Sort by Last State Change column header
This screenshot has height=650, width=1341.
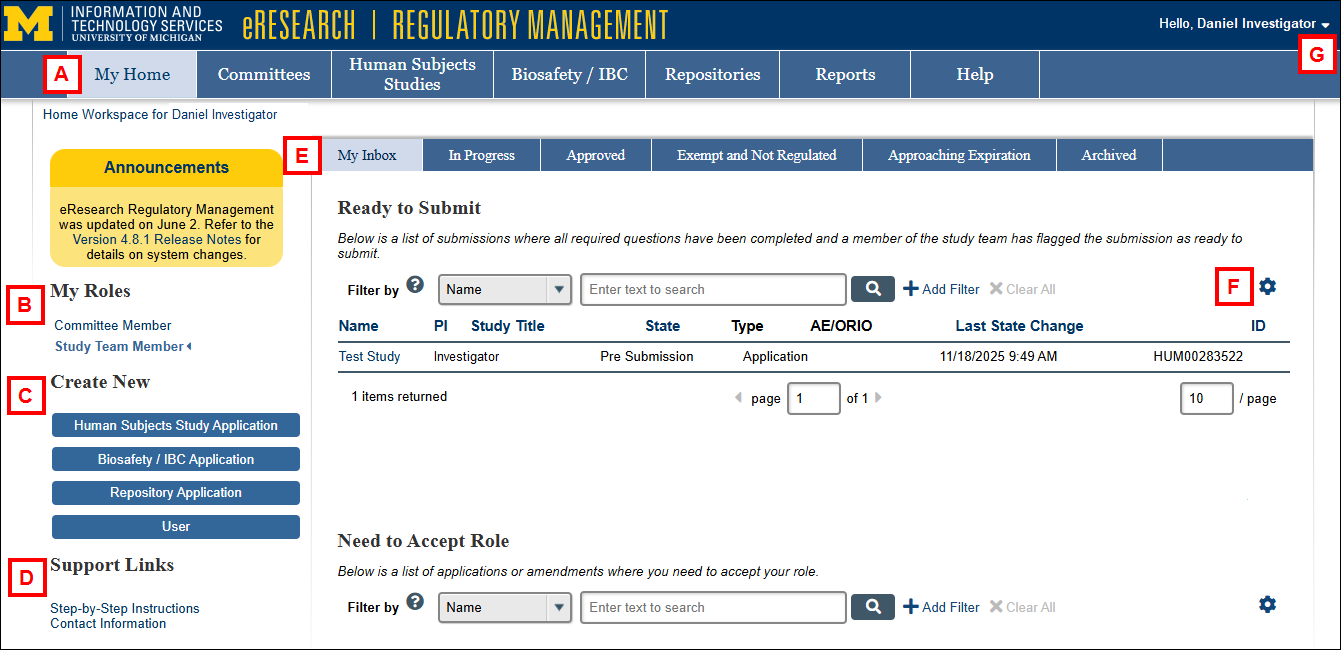(1019, 325)
